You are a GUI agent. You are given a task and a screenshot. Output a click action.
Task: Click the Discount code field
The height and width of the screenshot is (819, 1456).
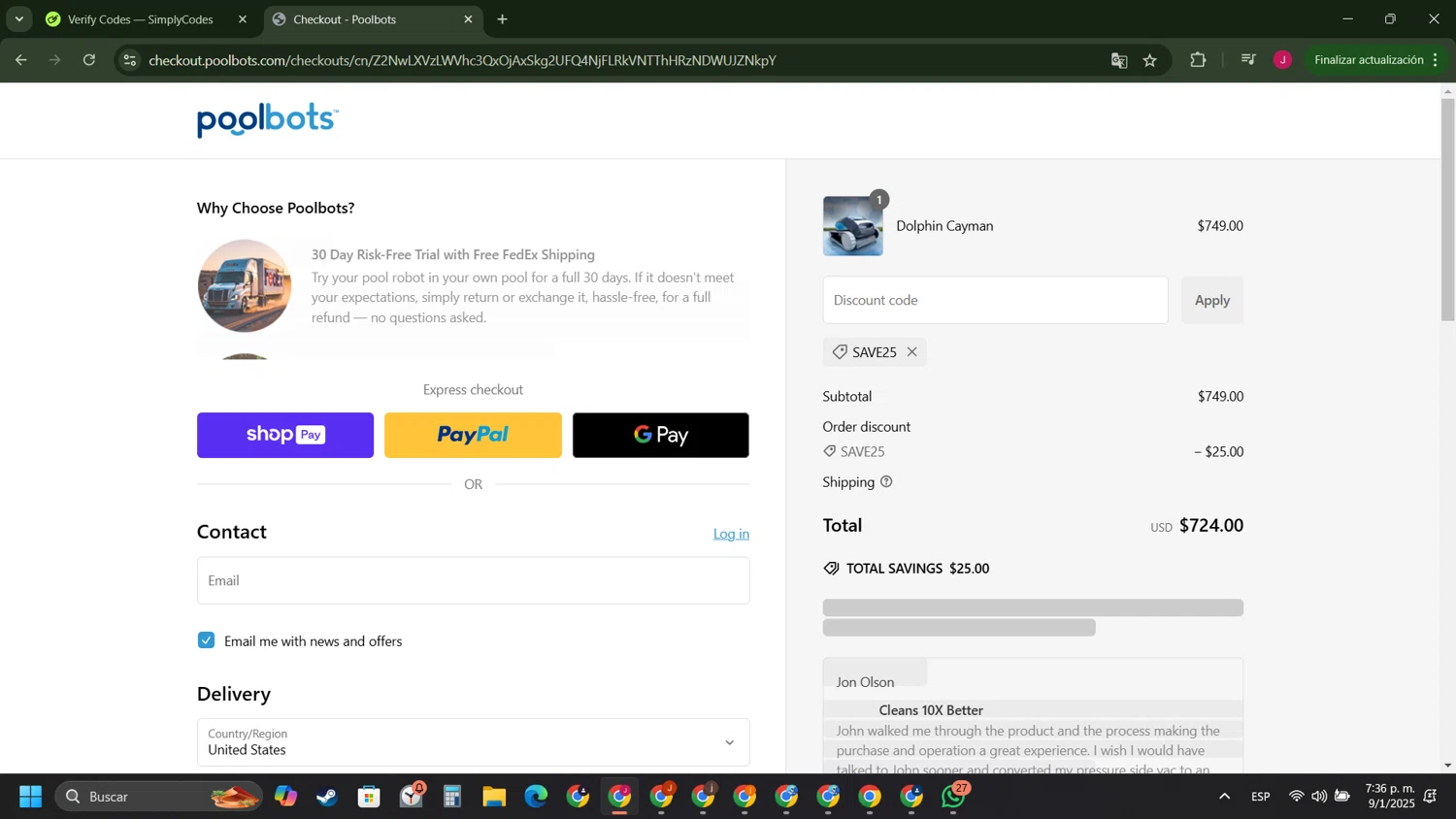point(995,300)
